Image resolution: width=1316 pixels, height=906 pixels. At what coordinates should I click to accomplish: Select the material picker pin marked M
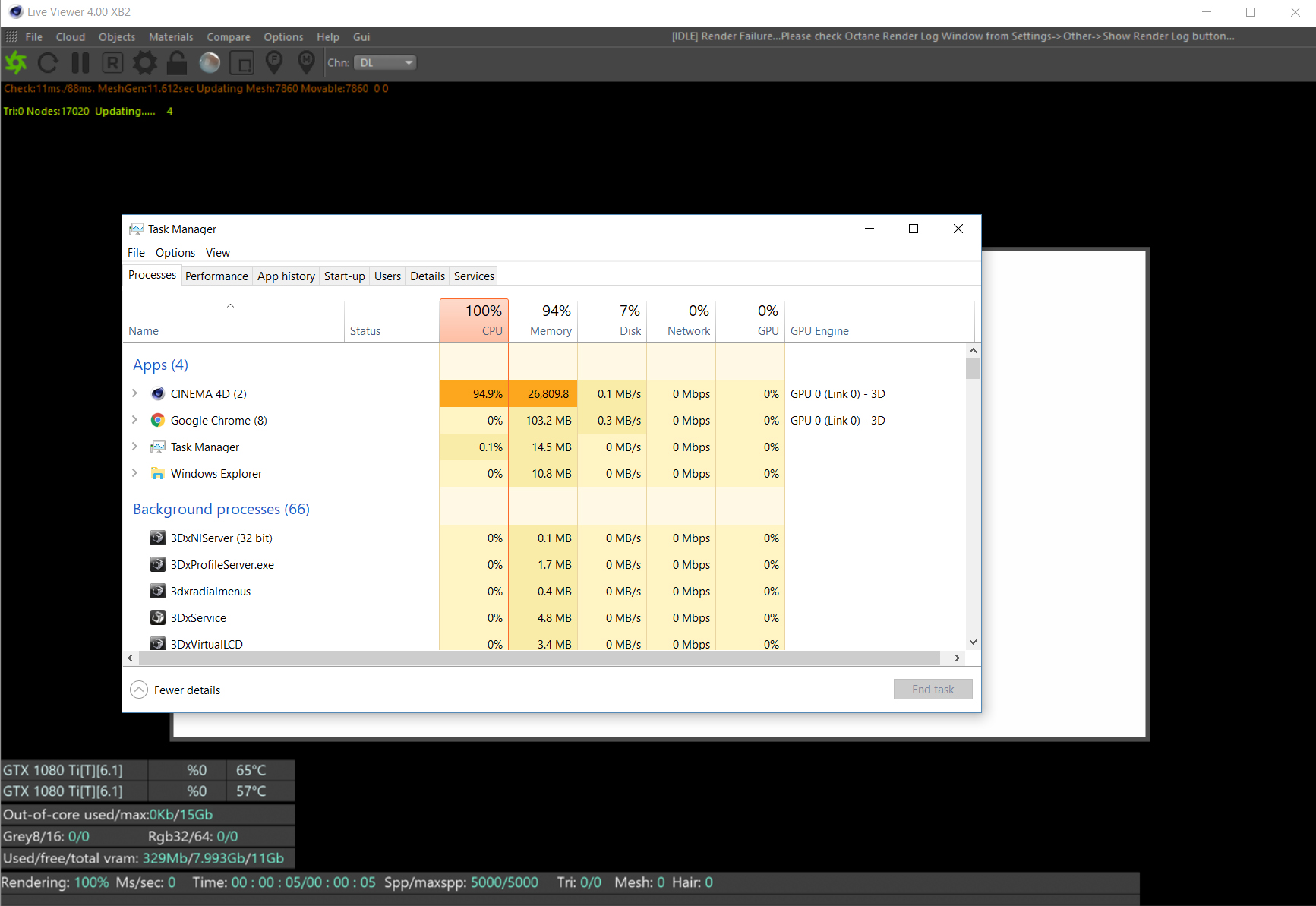(306, 62)
